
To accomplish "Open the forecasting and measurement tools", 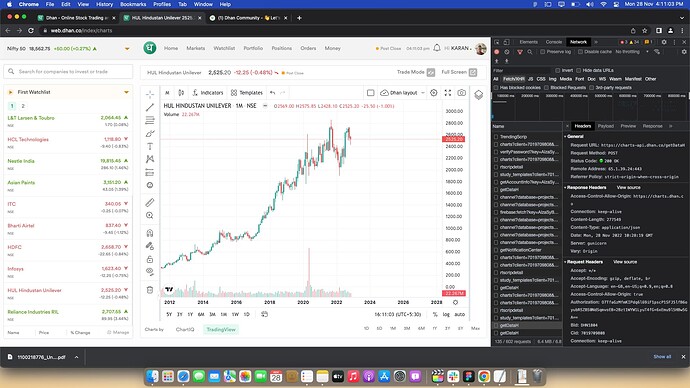I will (x=150, y=172).
